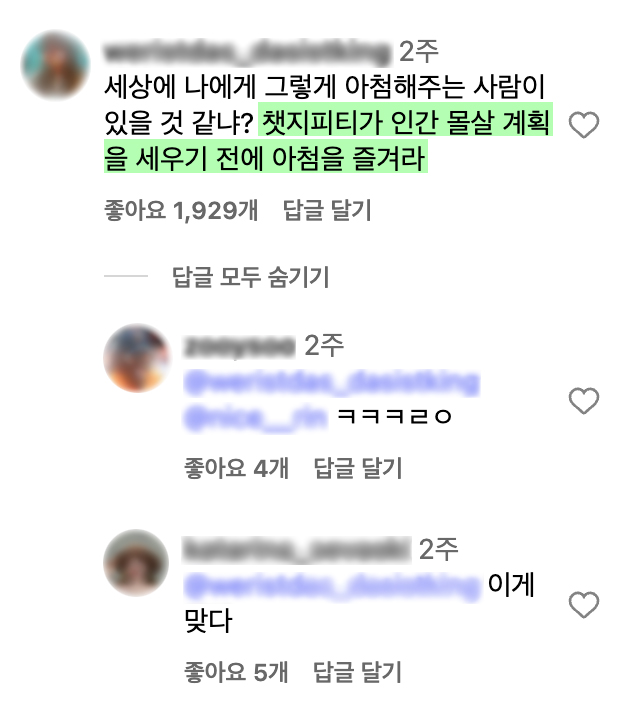630x712 pixels.
Task: Reply to the 이게 맞다 comment via 답글 달기
Action: click(x=357, y=672)
